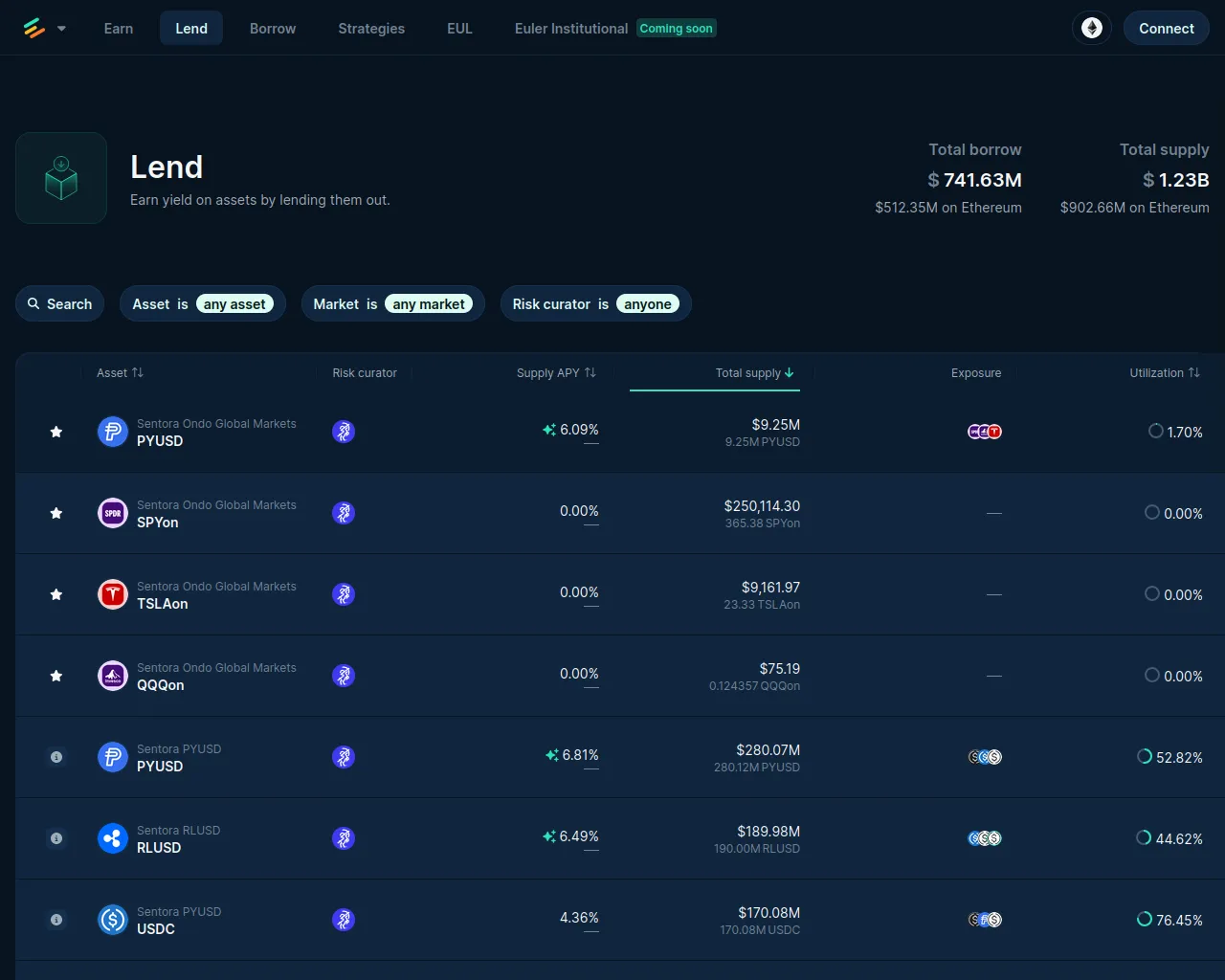Click the TSLAon asset name
The width and height of the screenshot is (1225, 980).
tap(163, 604)
